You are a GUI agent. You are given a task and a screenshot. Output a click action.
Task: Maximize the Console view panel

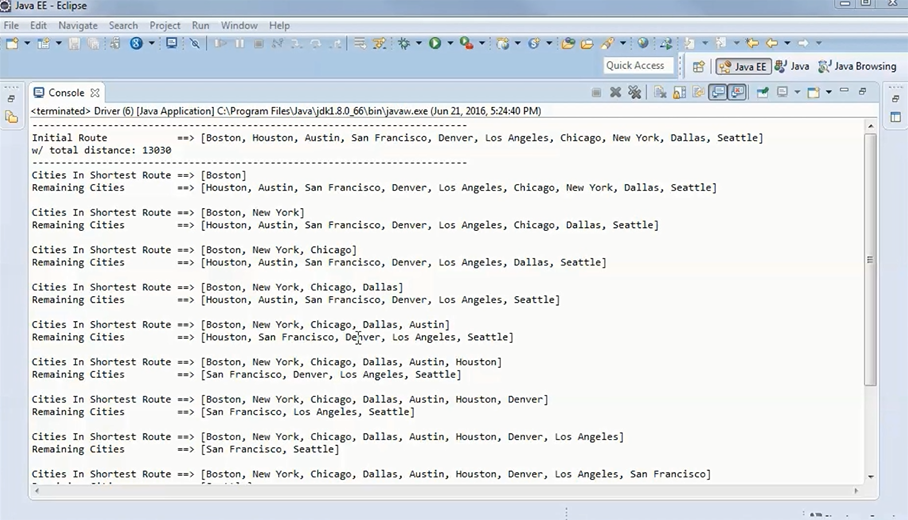coord(863,91)
